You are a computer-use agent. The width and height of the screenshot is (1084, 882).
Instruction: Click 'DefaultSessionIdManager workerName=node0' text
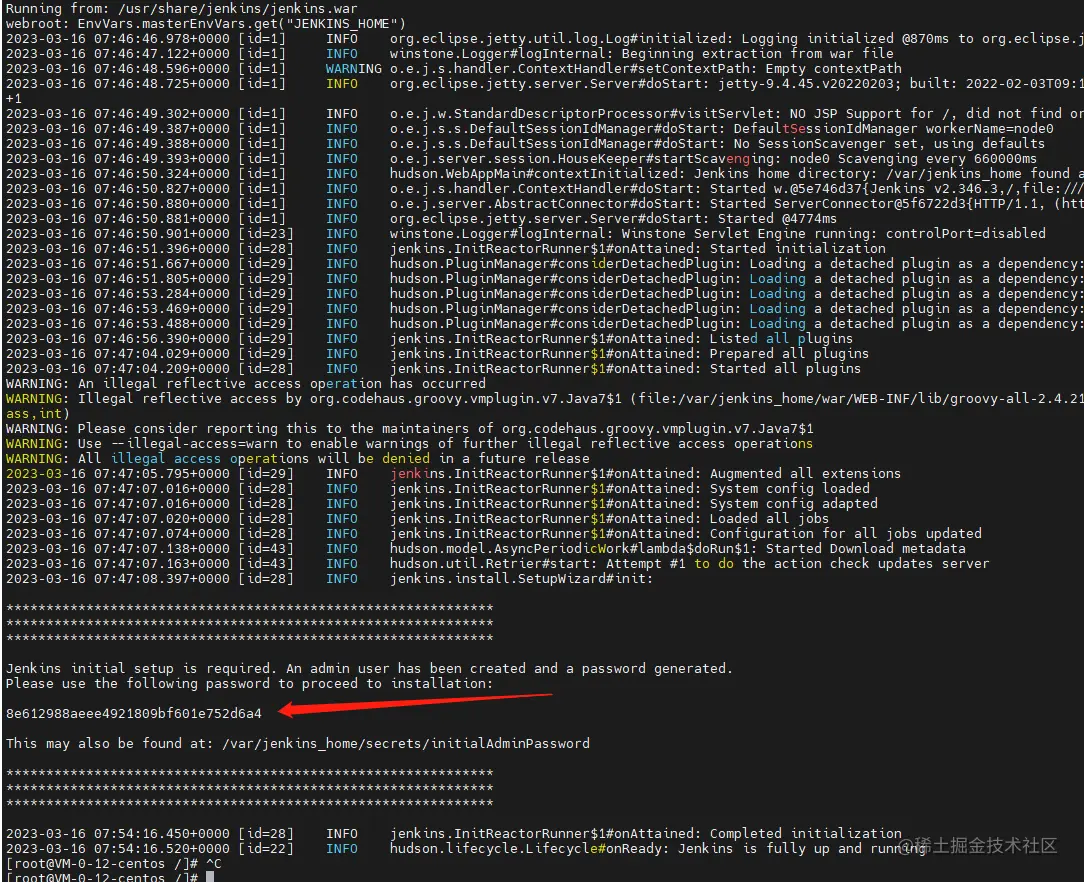tap(893, 129)
